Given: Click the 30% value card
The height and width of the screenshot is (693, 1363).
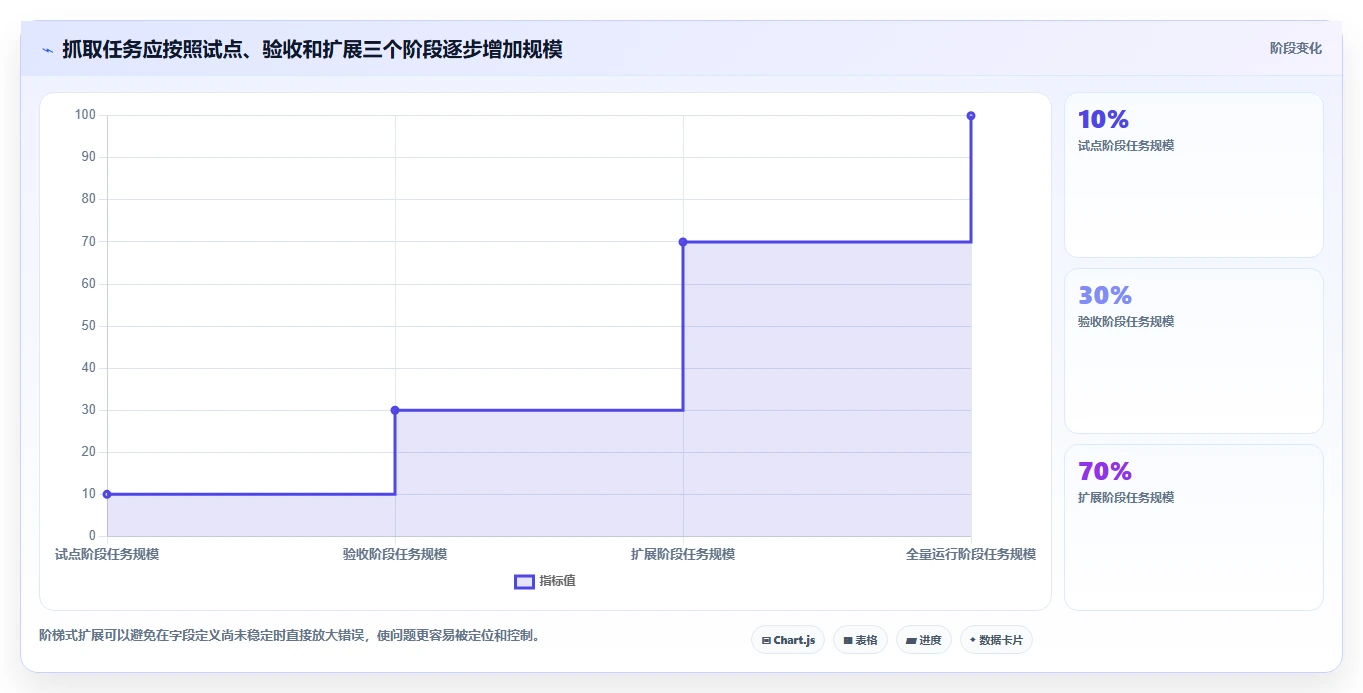Looking at the screenshot, I should pos(1194,351).
